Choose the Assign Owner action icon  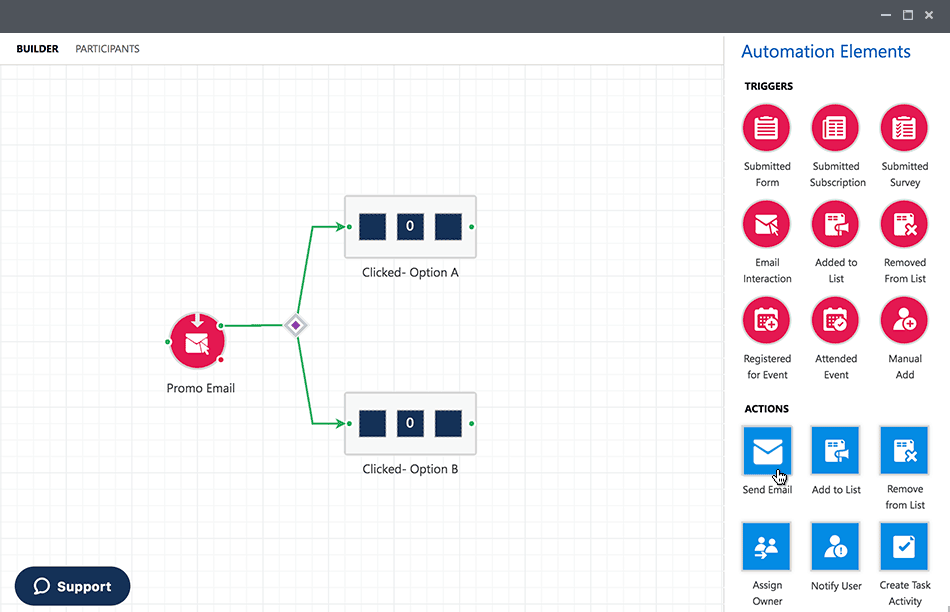pyautogui.click(x=767, y=547)
